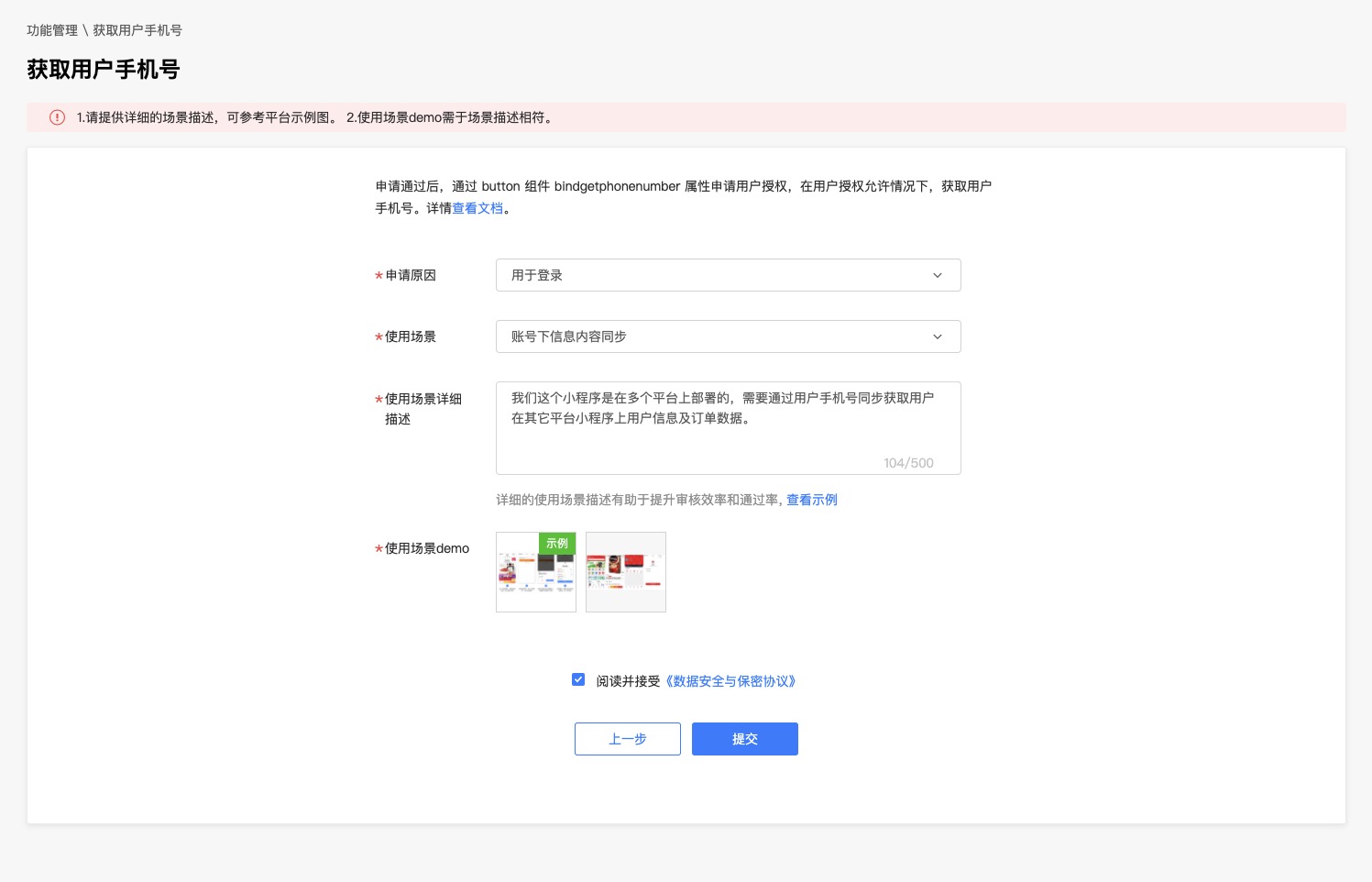Select the 账号下信息内容同步 option field
This screenshot has width=1372, height=882.
[x=728, y=336]
